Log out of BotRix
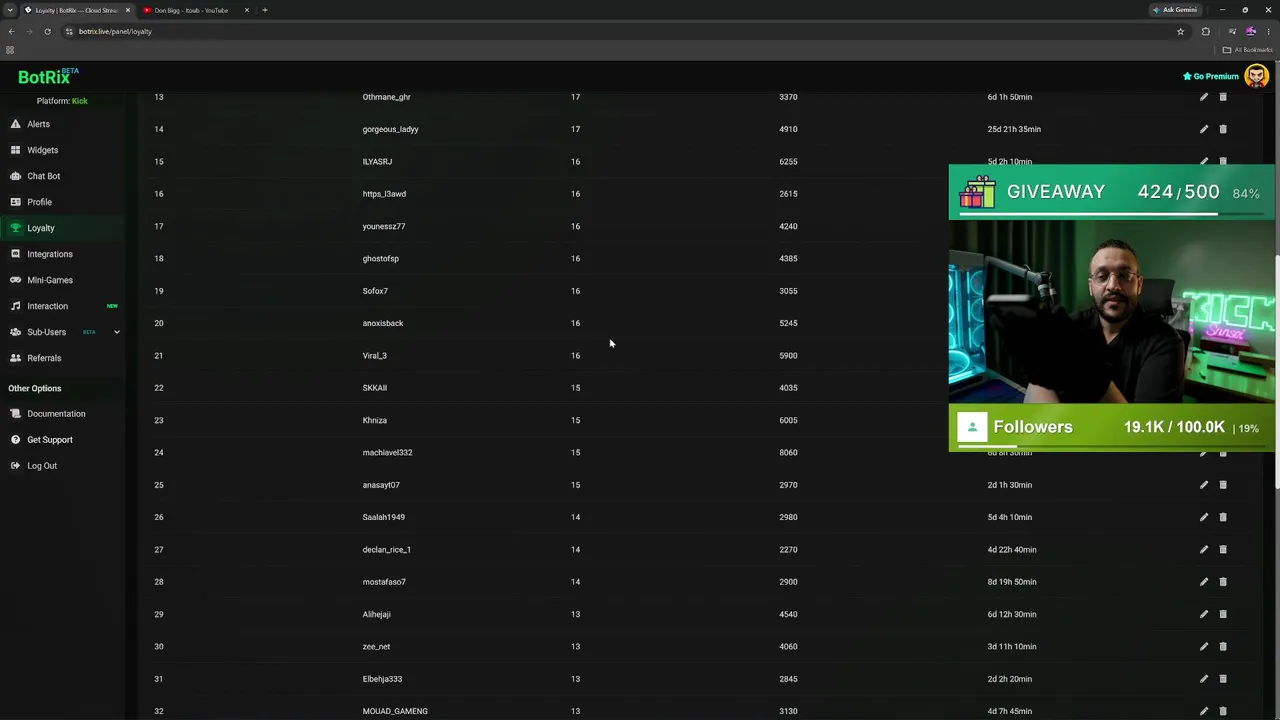This screenshot has height=720, width=1280. (x=42, y=466)
